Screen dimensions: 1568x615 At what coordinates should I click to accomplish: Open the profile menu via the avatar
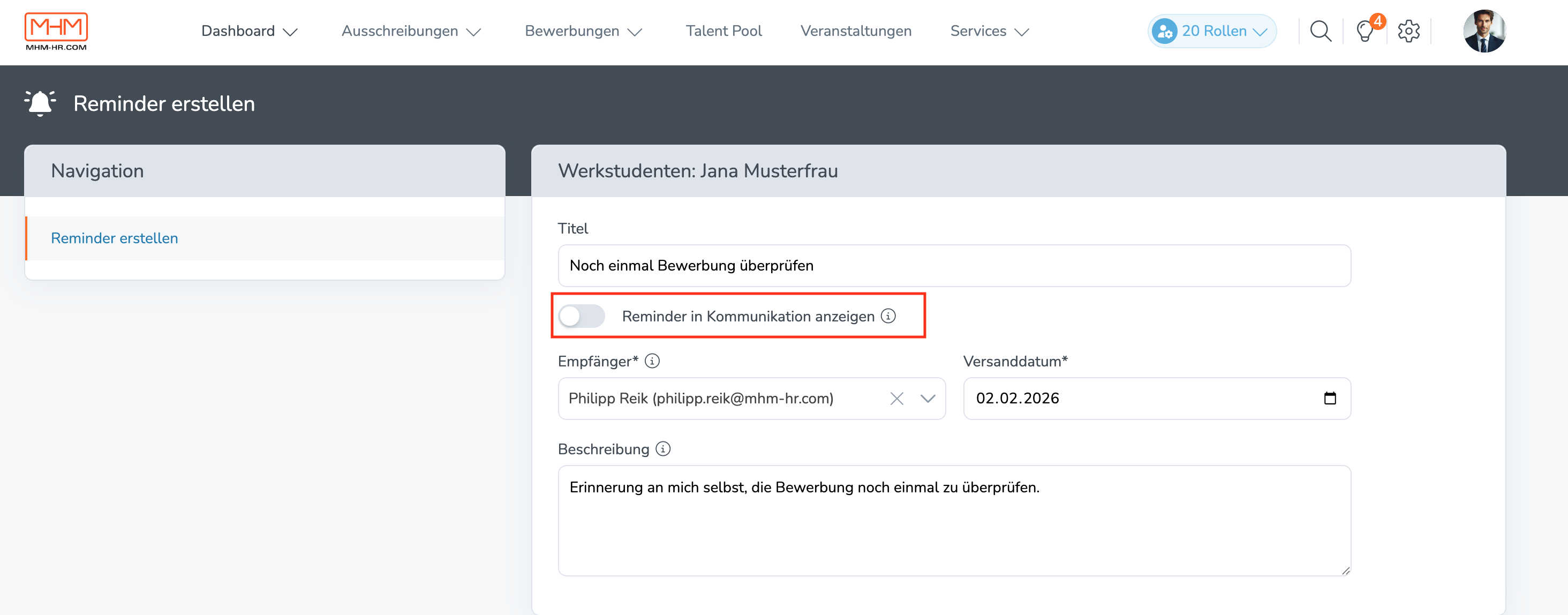click(x=1485, y=31)
